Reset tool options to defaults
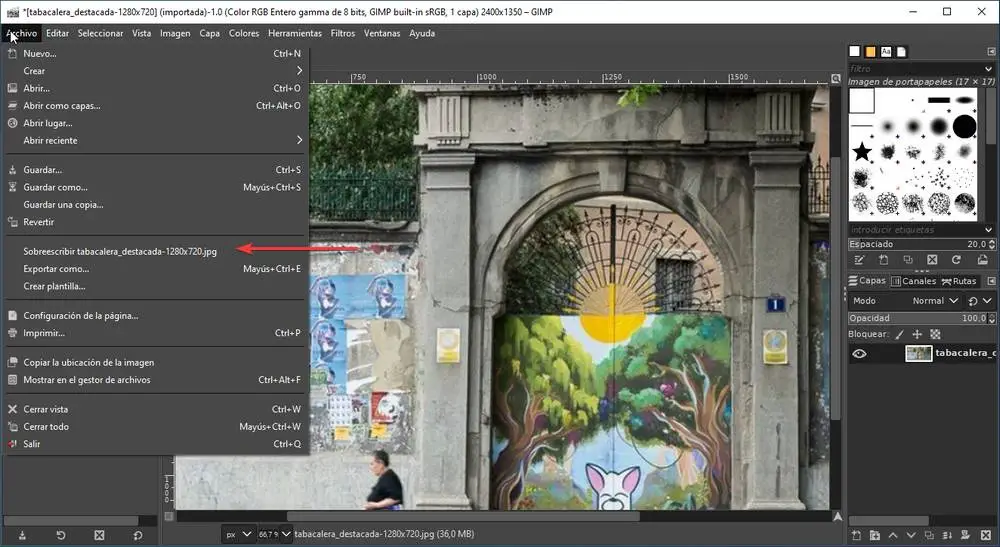This screenshot has width=1000, height=547. click(x=138, y=536)
